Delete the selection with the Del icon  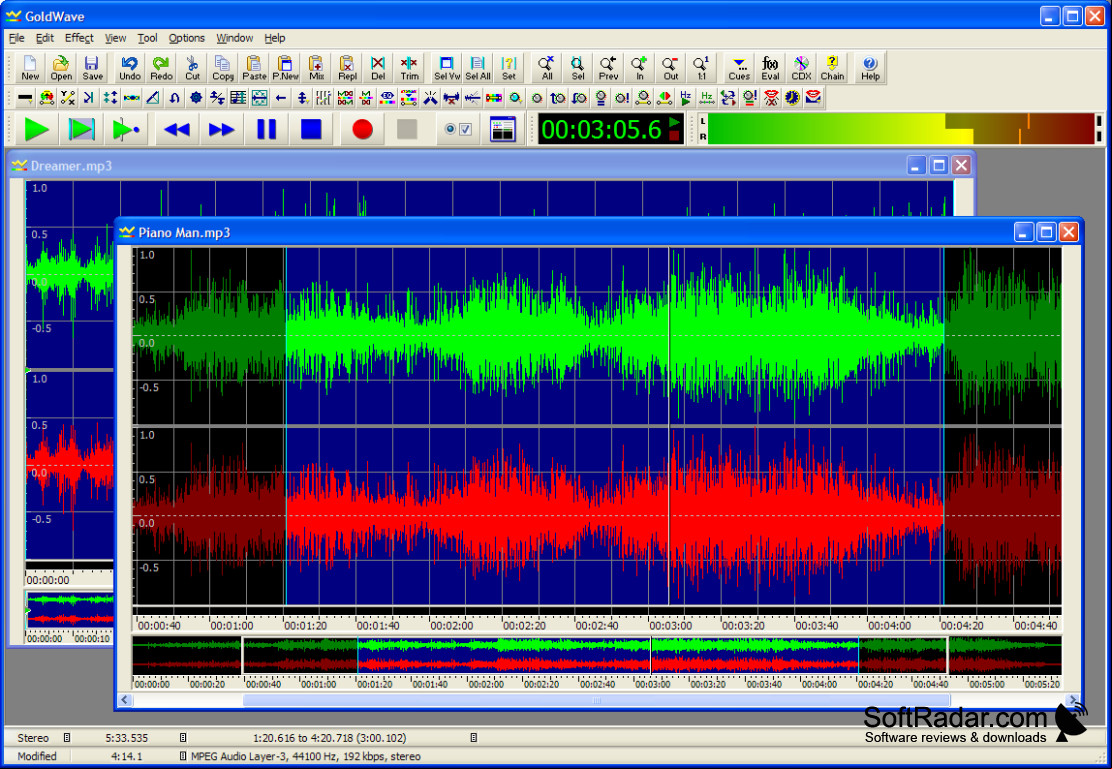tap(378, 67)
